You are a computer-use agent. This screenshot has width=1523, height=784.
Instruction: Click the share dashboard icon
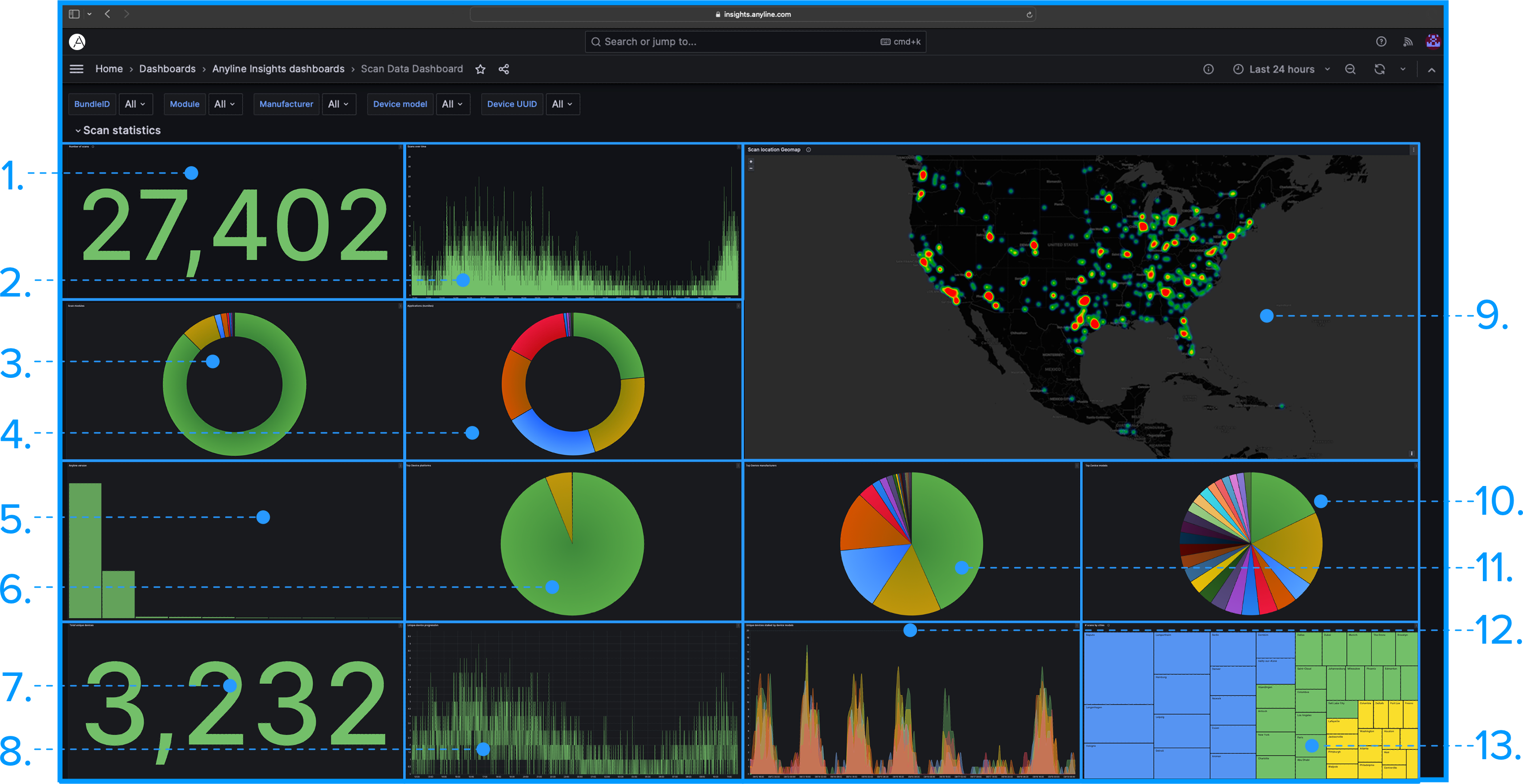[503, 69]
